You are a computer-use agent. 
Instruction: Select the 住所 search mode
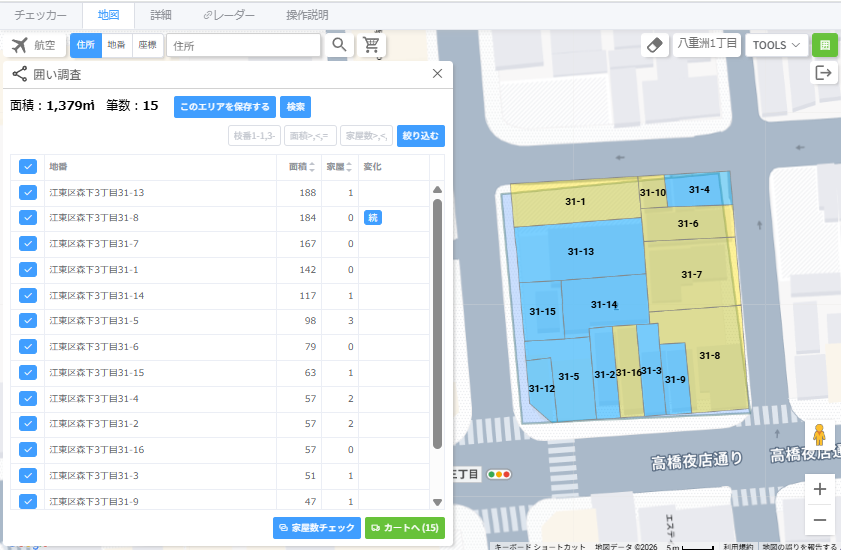86,45
